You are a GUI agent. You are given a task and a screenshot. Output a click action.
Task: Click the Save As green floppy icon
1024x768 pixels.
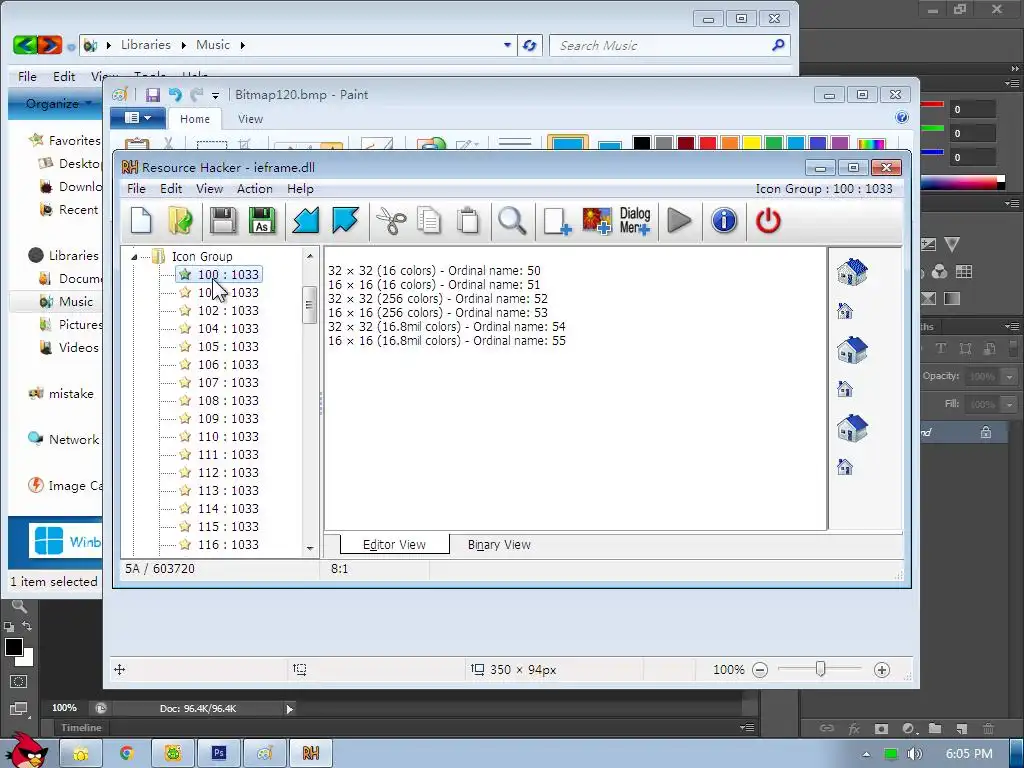pos(262,220)
